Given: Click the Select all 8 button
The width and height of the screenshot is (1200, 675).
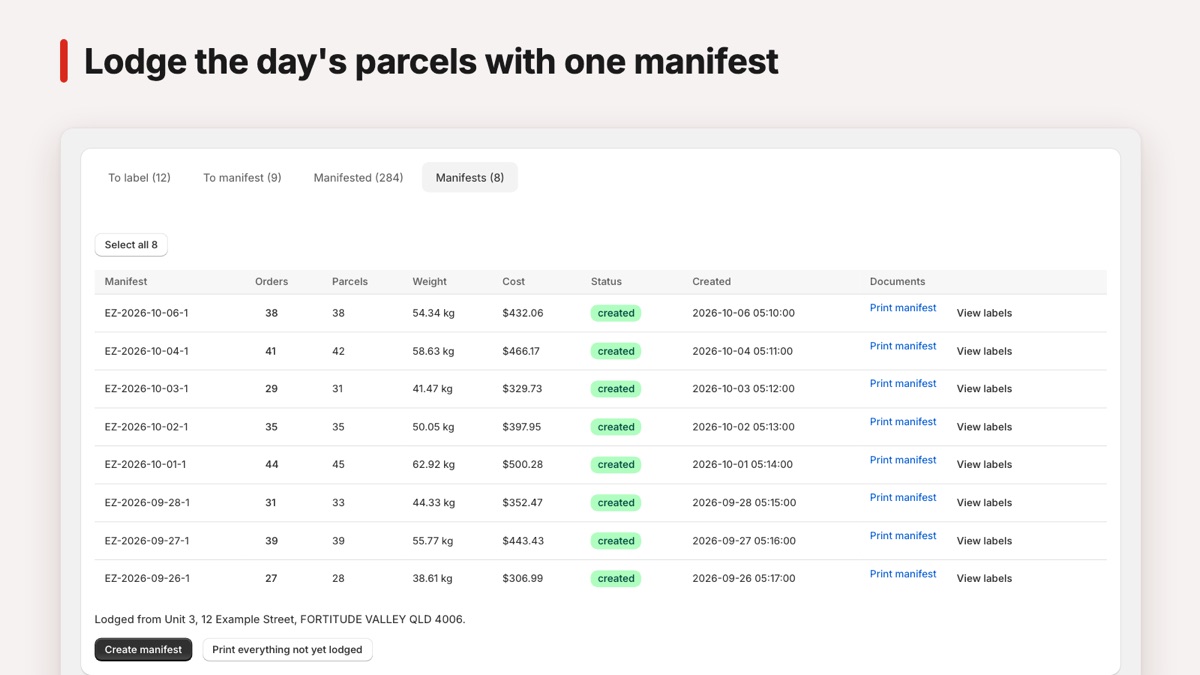Looking at the screenshot, I should pyautogui.click(x=131, y=245).
